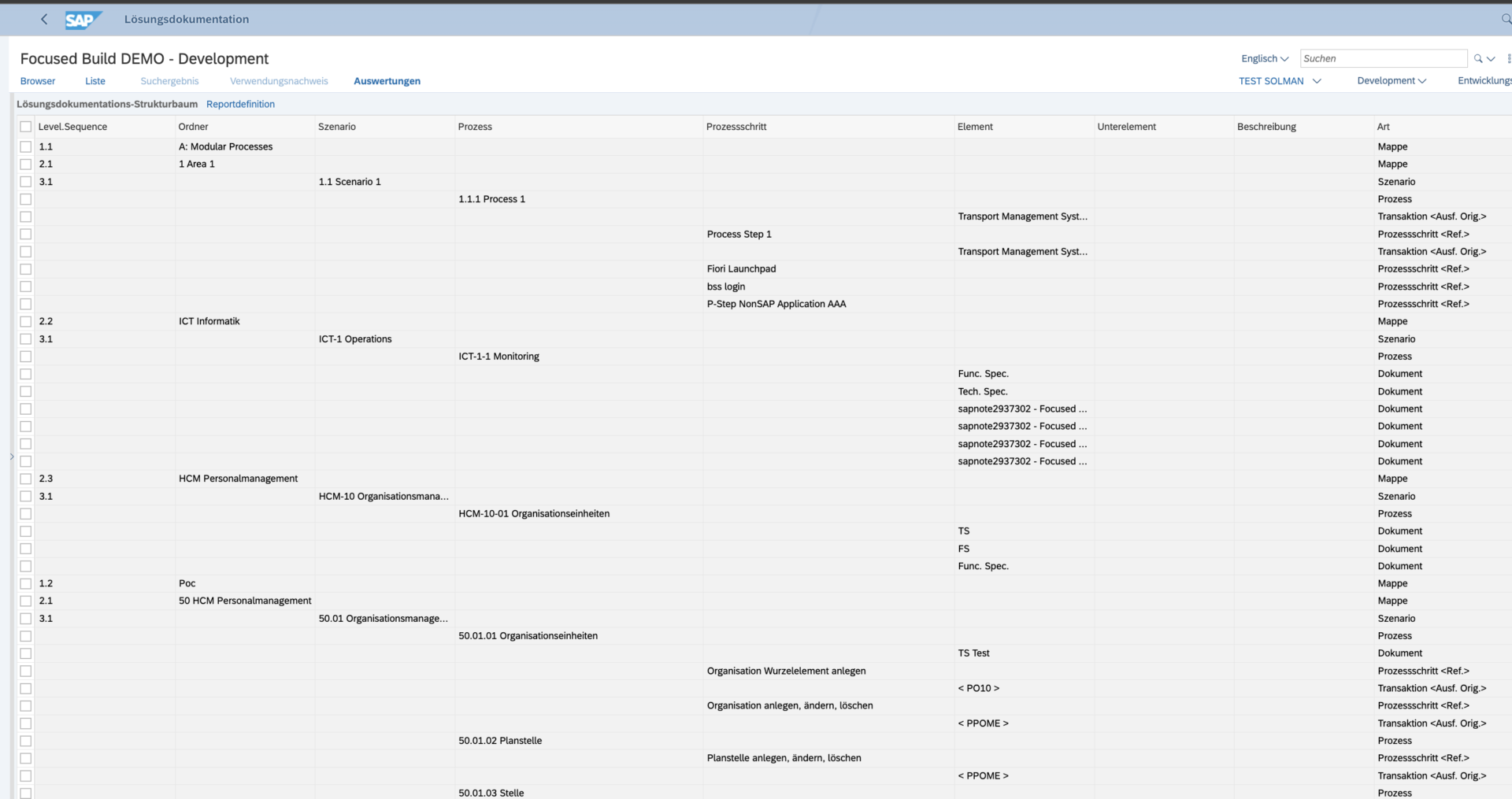
Task: Expand the TEST SOLMAN dropdown
Action: pos(1316,81)
